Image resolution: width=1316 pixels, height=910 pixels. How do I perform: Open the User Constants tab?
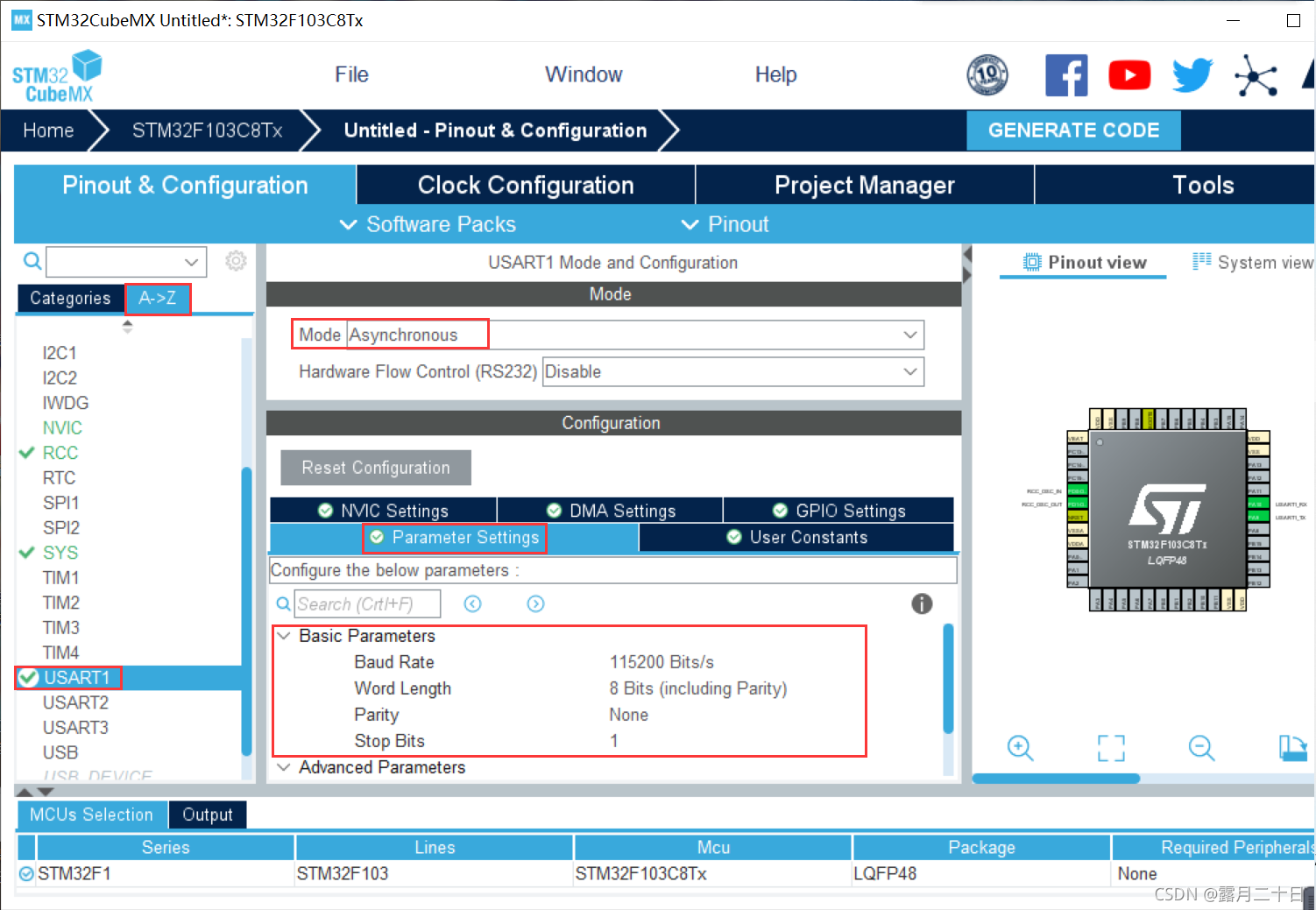(x=796, y=538)
